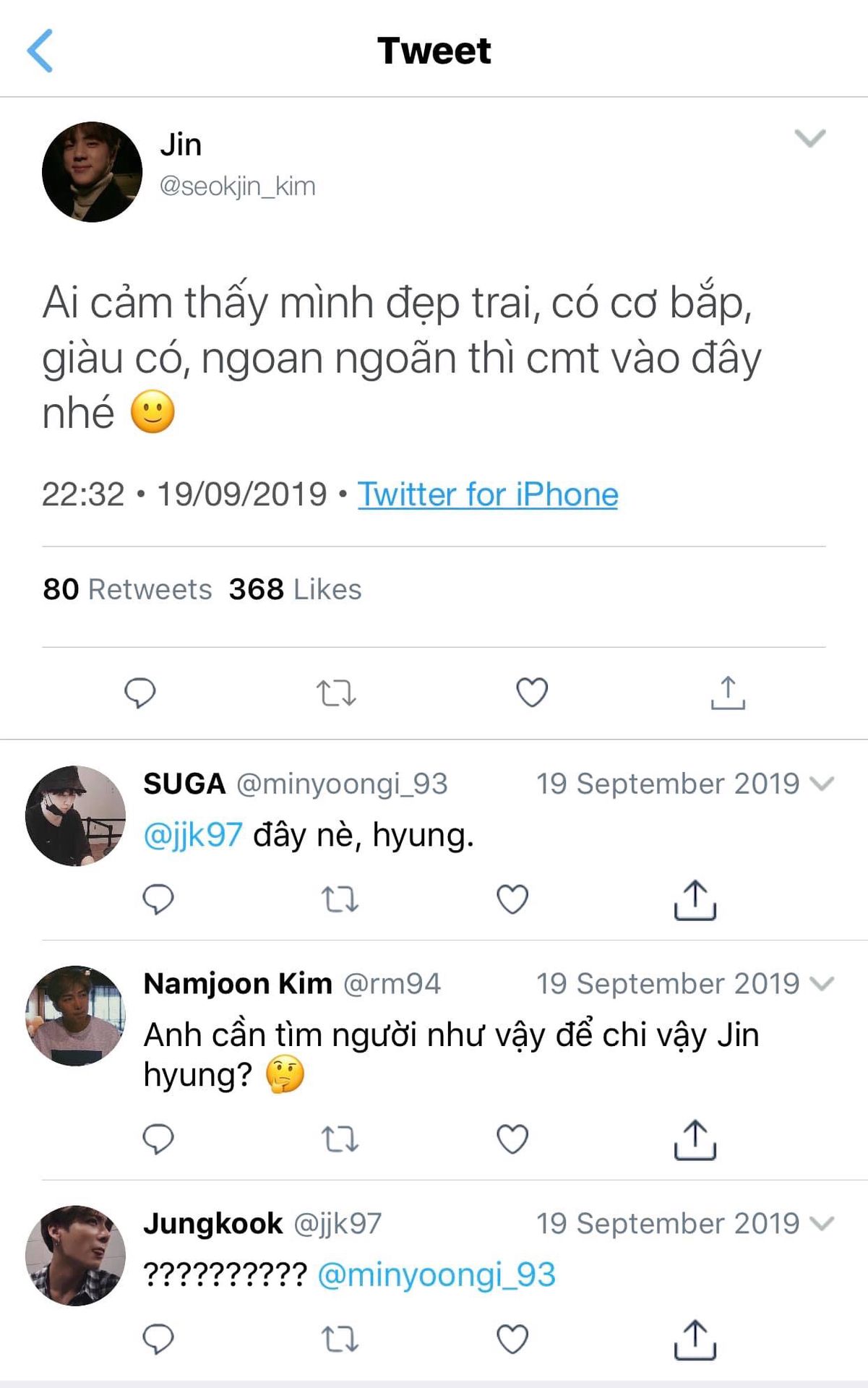Share Jin's main tweet
The width and height of the screenshot is (868, 1388).
728,693
